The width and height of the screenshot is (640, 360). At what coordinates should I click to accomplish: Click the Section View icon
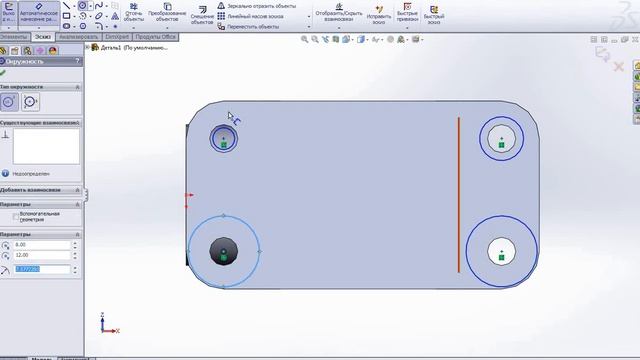click(336, 39)
